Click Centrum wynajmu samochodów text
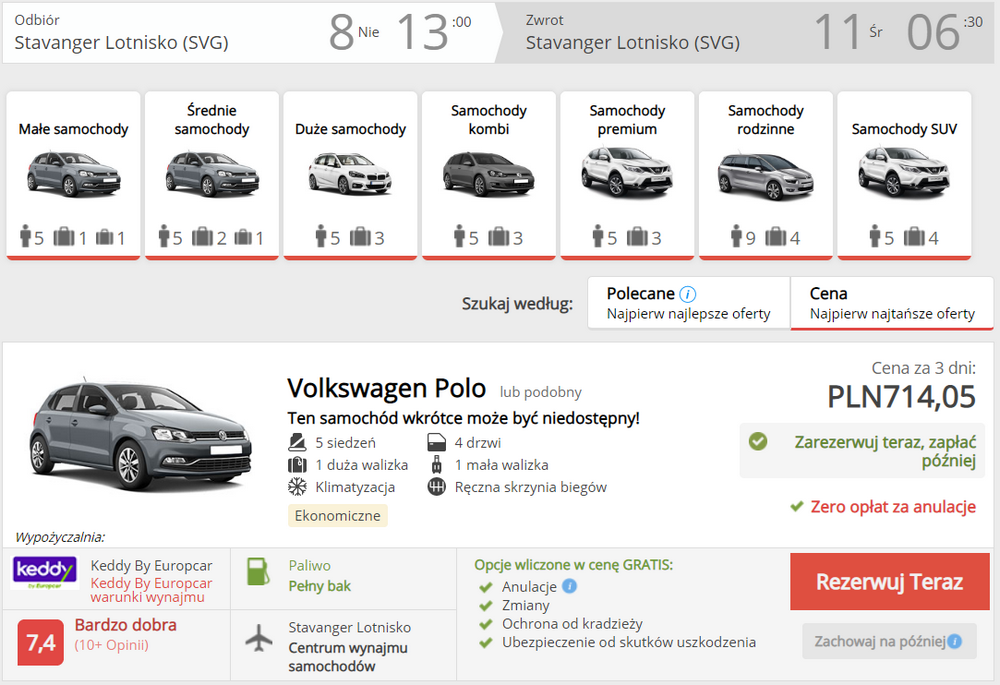This screenshot has height=685, width=1000. pyautogui.click(x=348, y=657)
